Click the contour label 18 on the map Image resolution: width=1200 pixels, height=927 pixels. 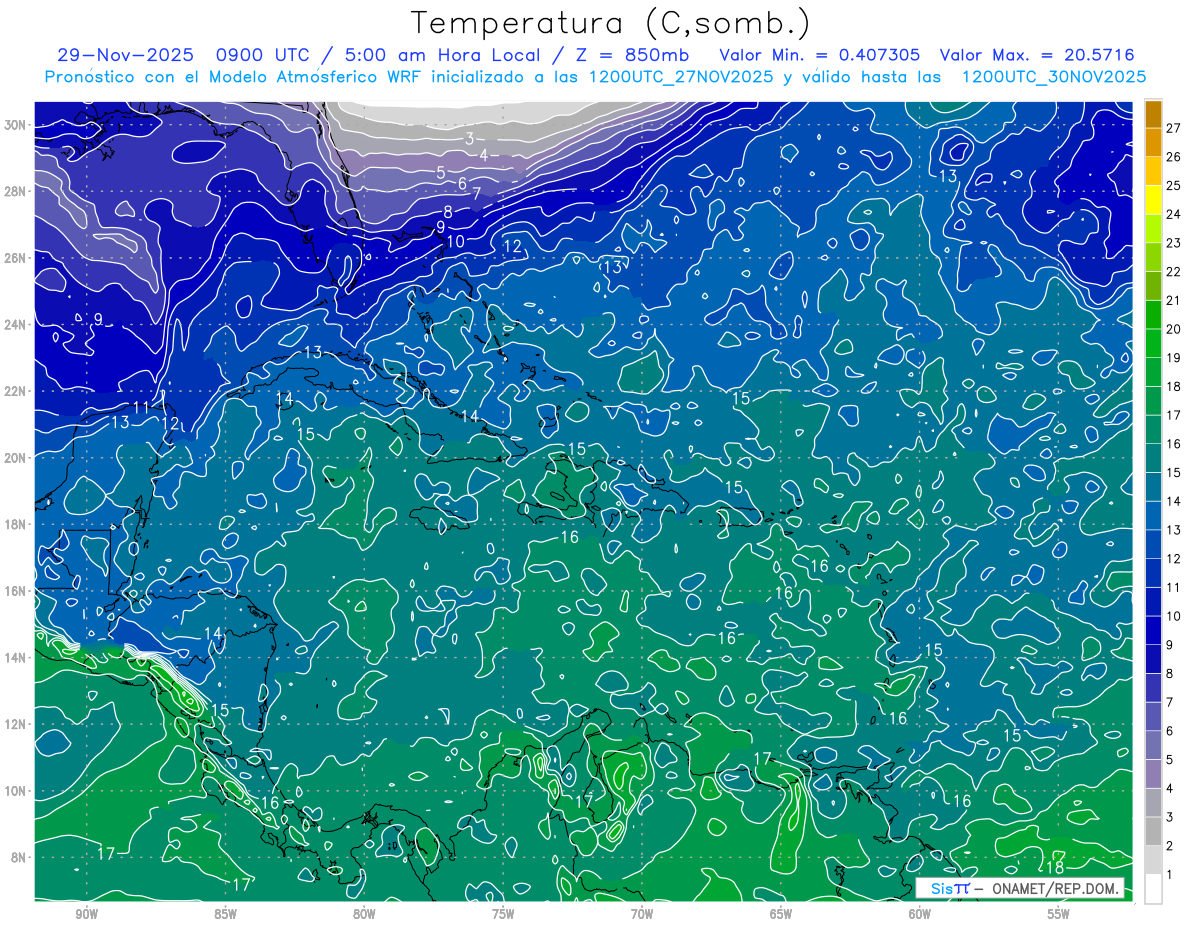1054,867
